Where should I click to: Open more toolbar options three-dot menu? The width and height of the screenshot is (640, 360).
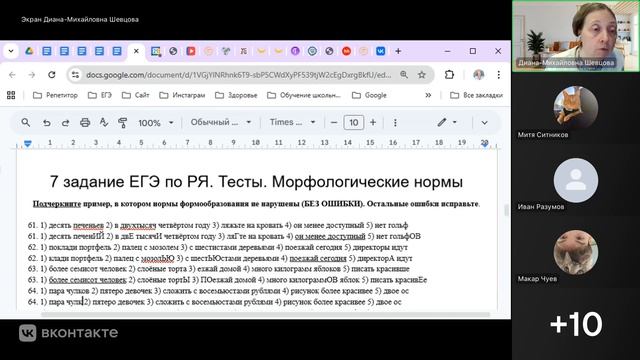tap(395, 122)
